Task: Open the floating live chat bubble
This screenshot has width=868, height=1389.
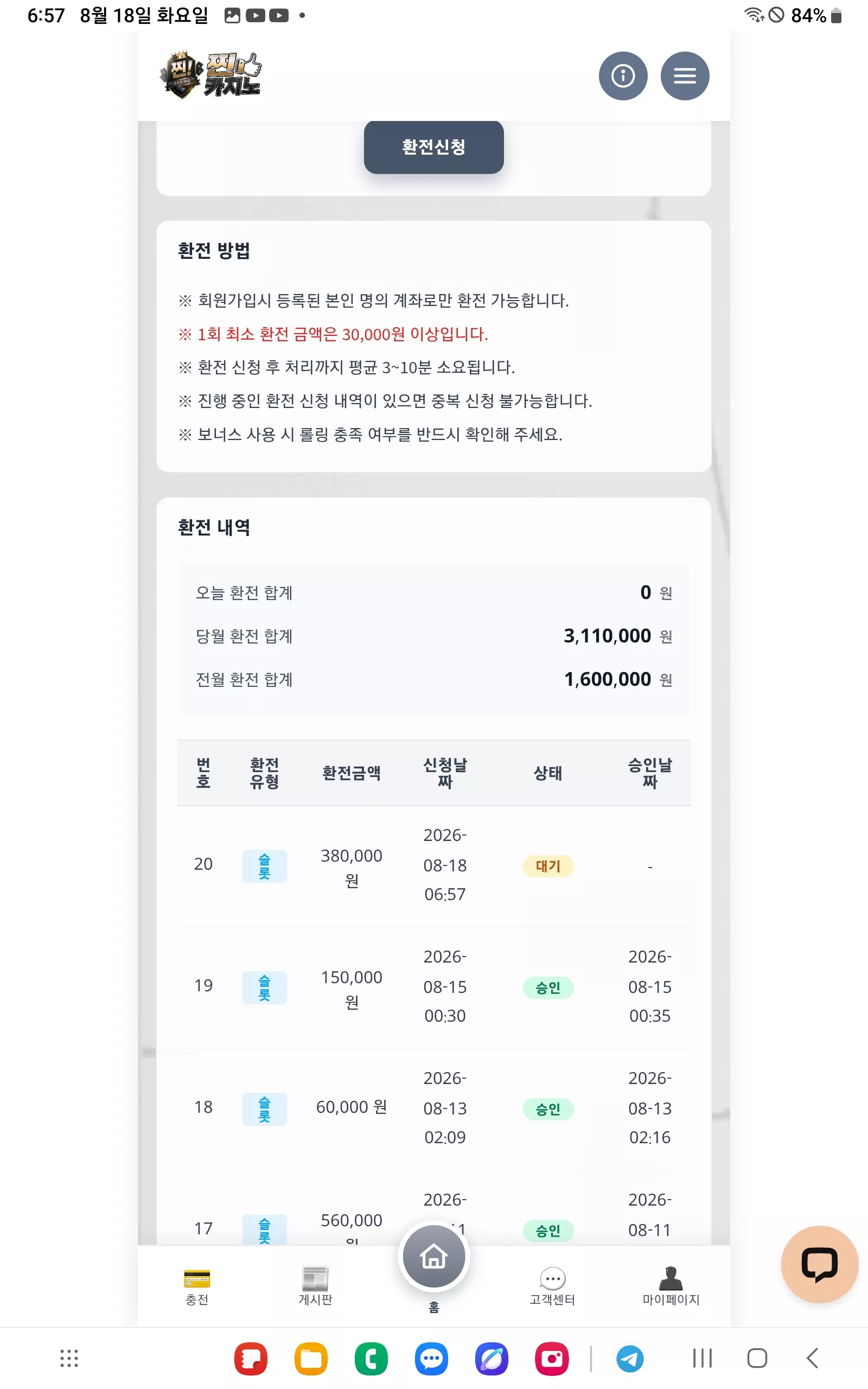Action: pyautogui.click(x=819, y=1264)
